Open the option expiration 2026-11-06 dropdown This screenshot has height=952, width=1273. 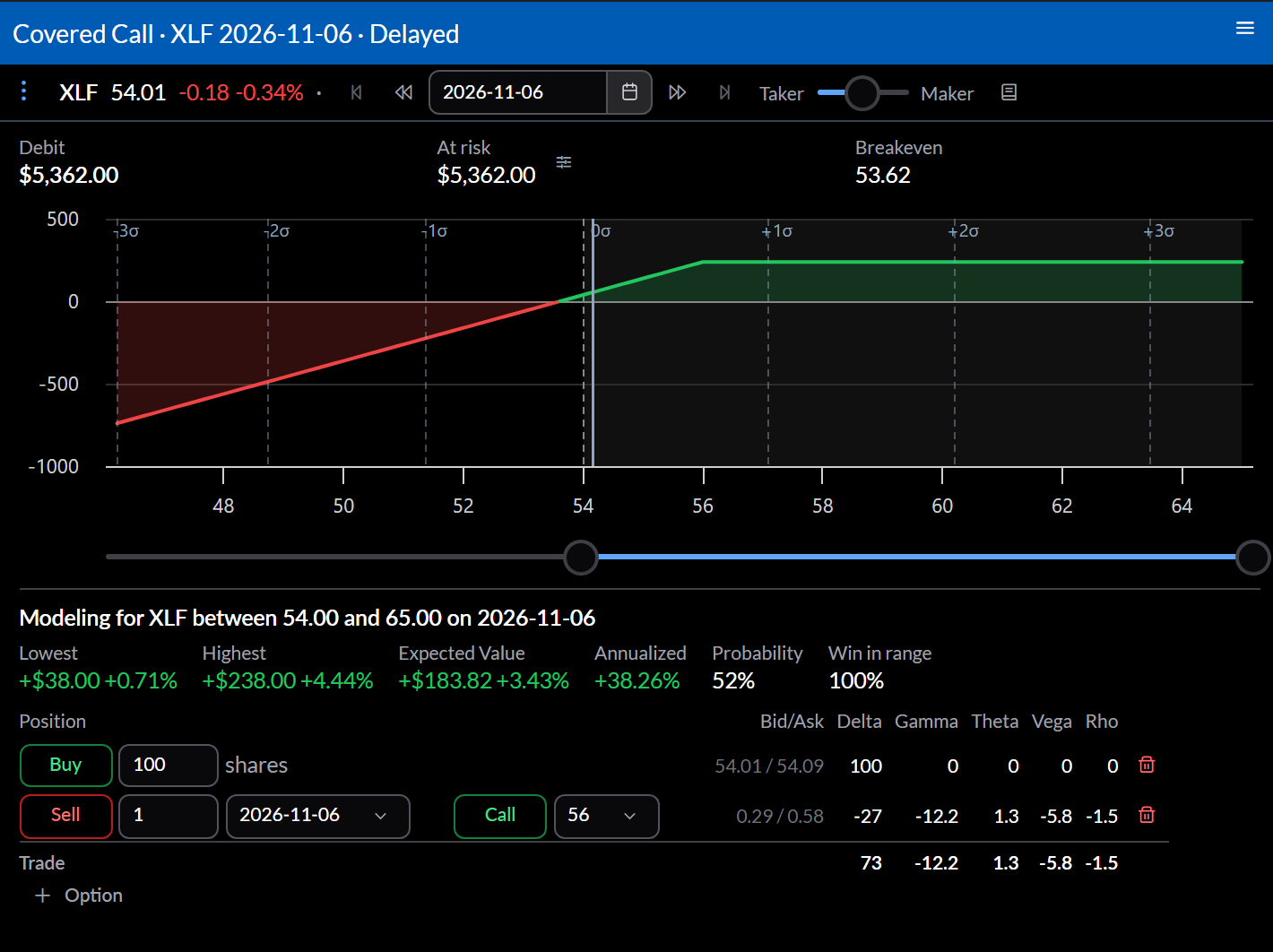[318, 816]
